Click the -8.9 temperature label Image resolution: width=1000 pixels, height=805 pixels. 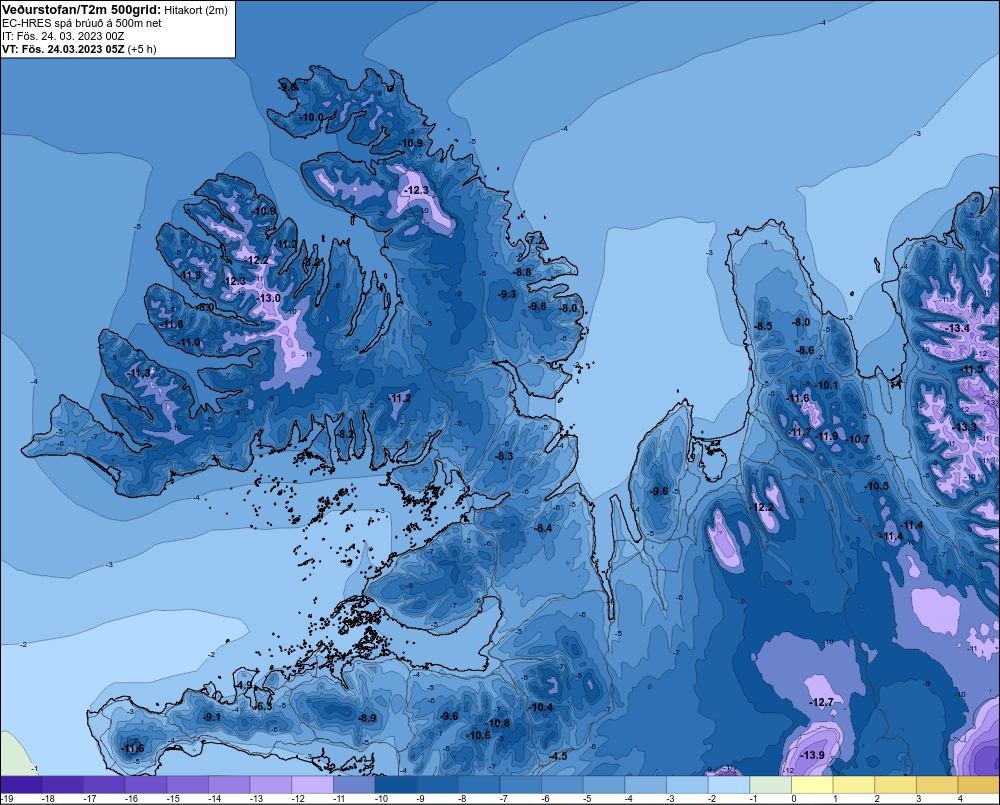[367, 718]
